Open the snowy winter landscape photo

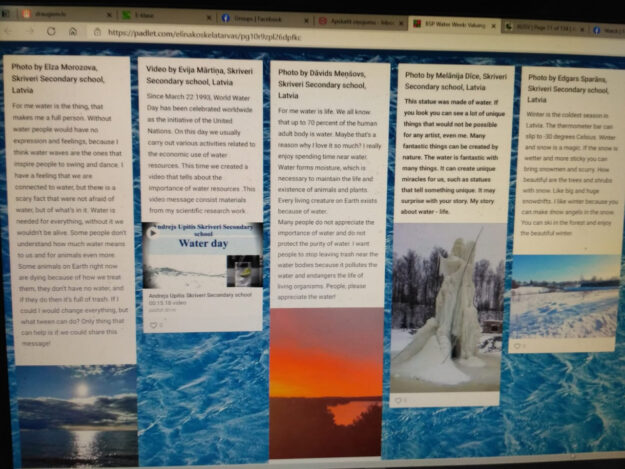[564, 295]
